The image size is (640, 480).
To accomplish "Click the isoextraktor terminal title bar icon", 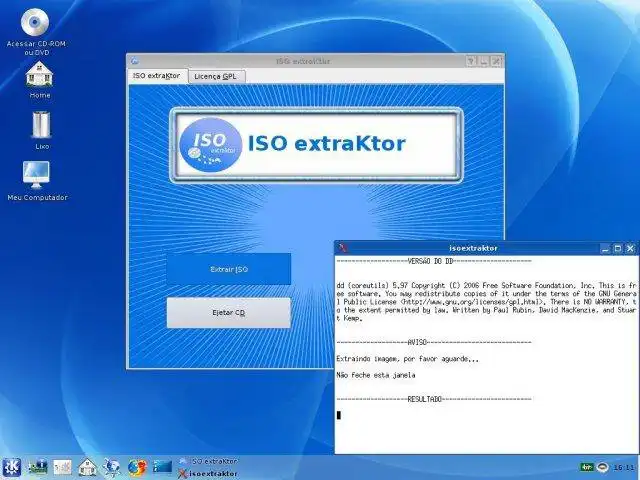I will [343, 248].
